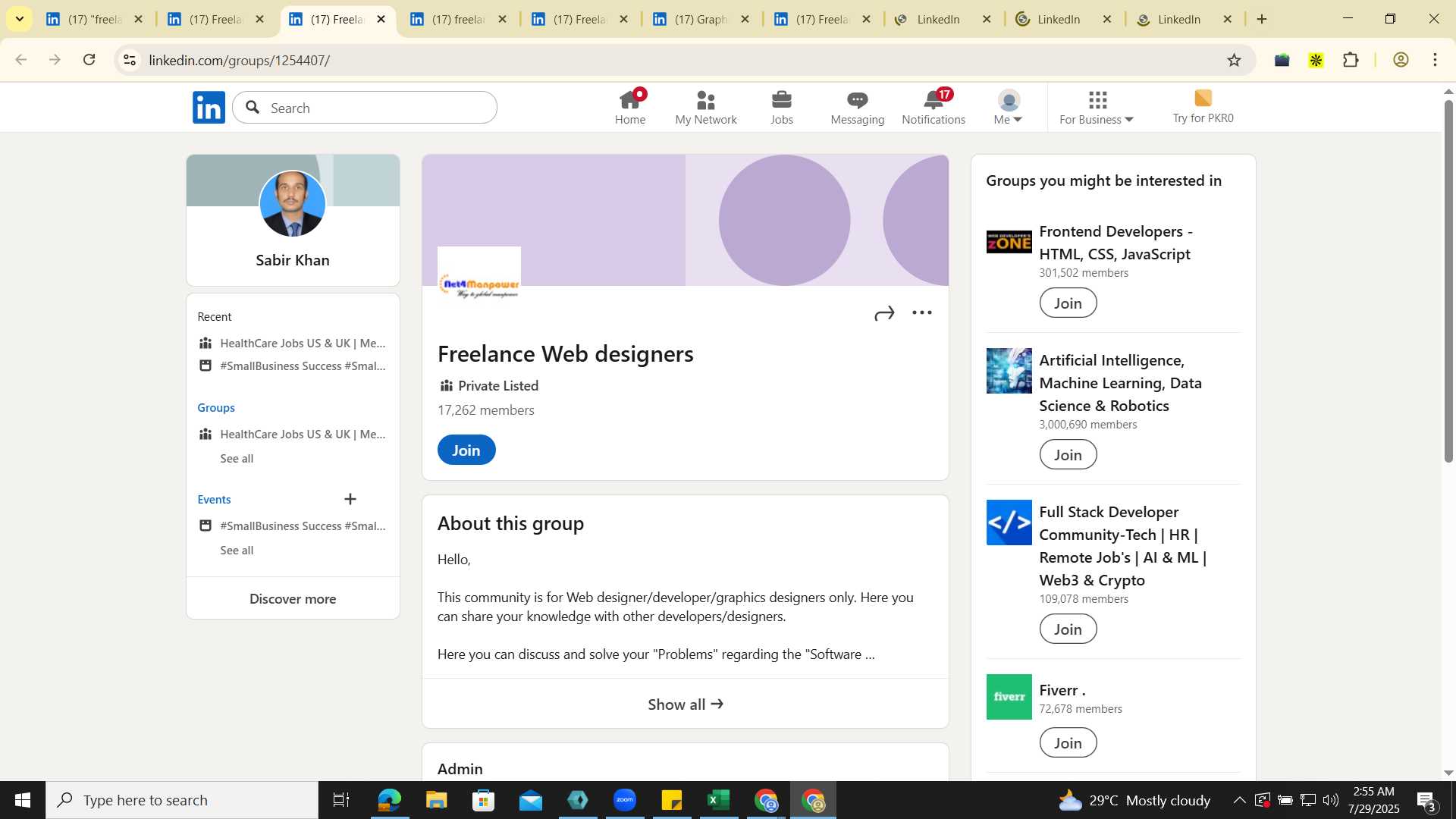See all events link

(x=237, y=550)
